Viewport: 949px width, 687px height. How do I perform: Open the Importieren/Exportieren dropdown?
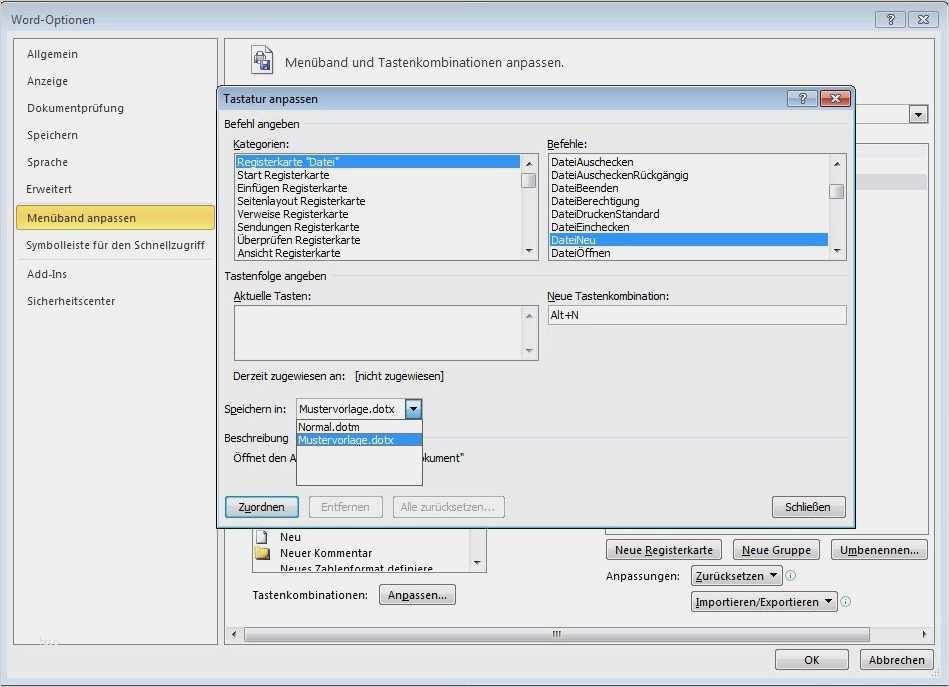point(765,602)
